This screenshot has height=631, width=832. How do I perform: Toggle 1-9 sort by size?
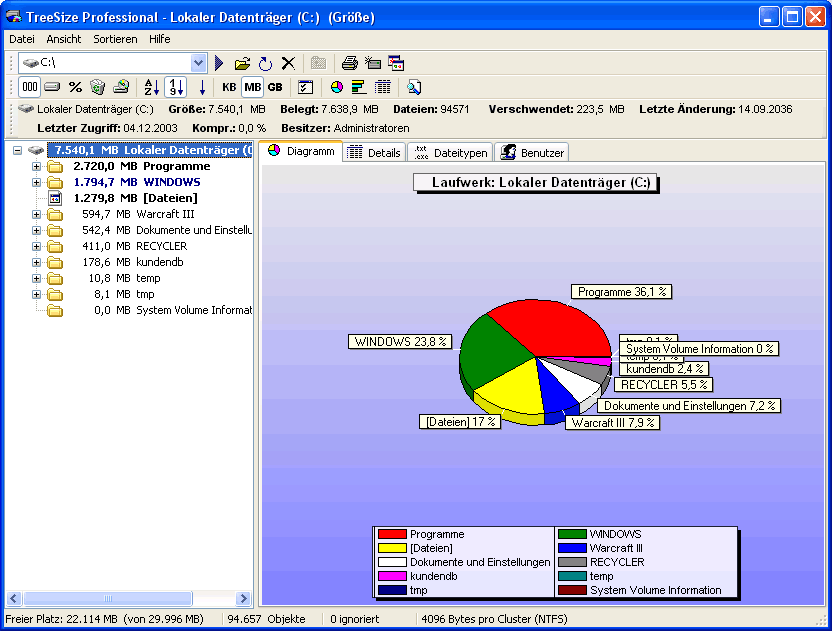[176, 87]
